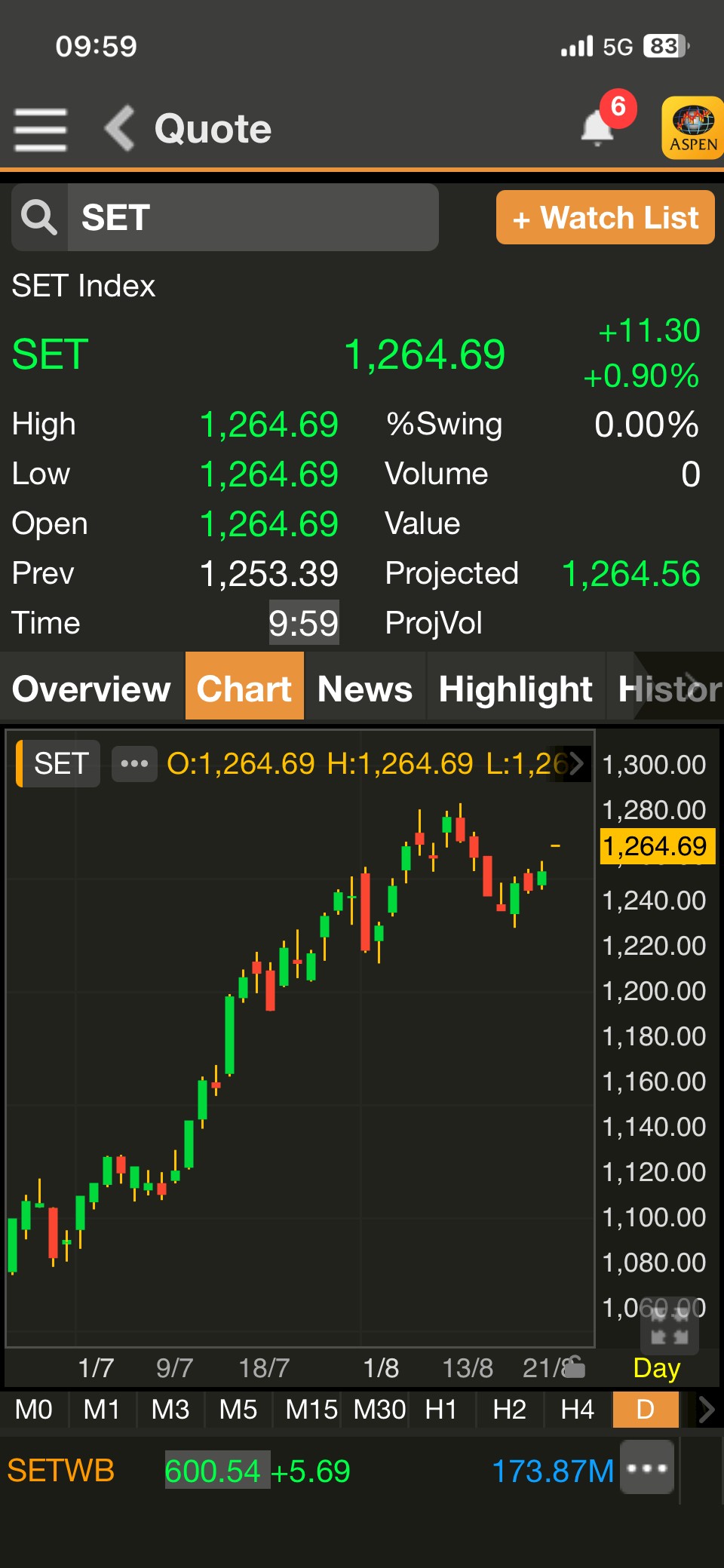The height and width of the screenshot is (1568, 724).
Task: Select the M0 timeframe
Action: 34,1410
